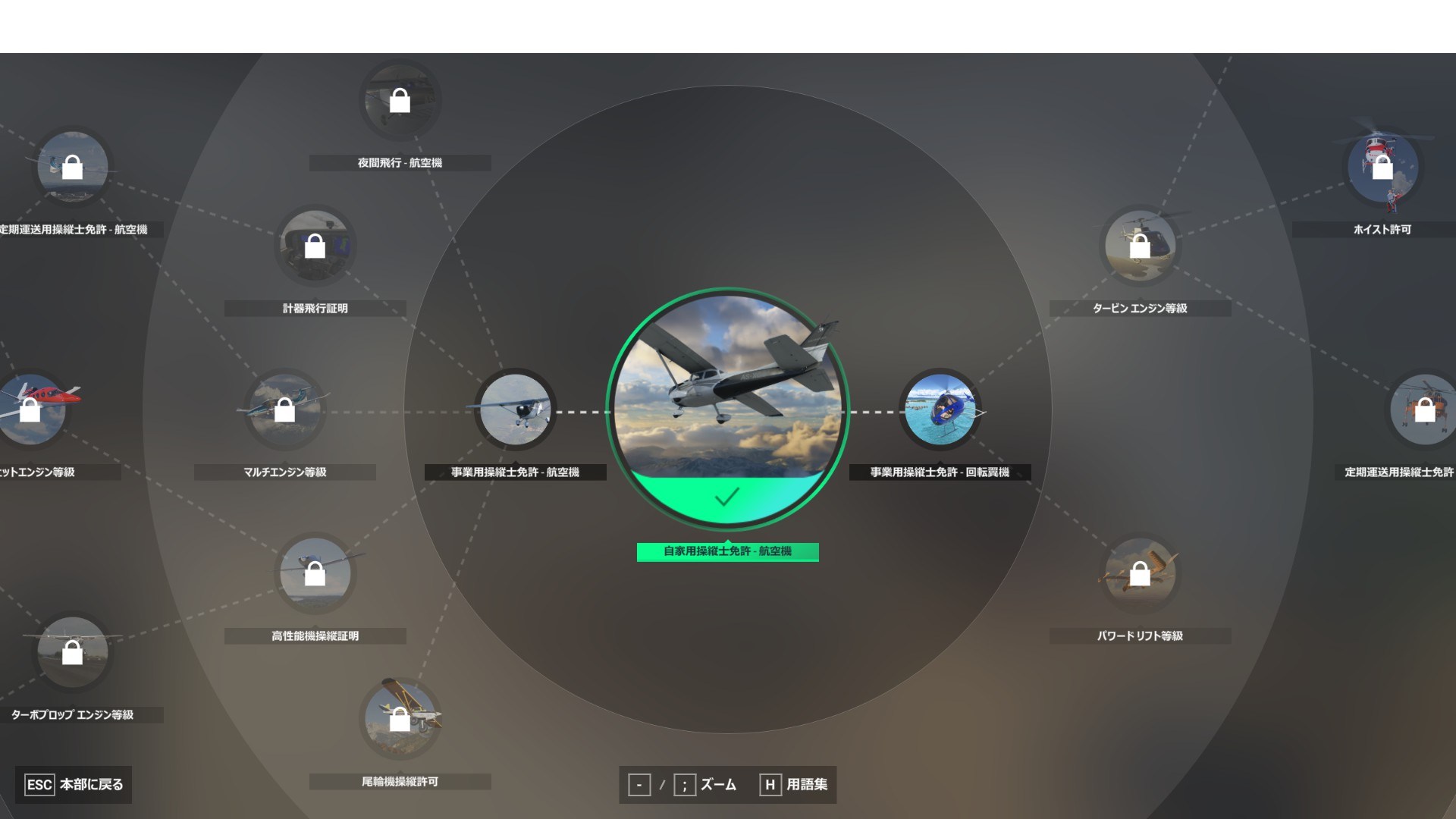This screenshot has width=1456, height=819.
Task: Click the 自家用操縦士免許 - 航空機 green label
Action: tap(727, 551)
